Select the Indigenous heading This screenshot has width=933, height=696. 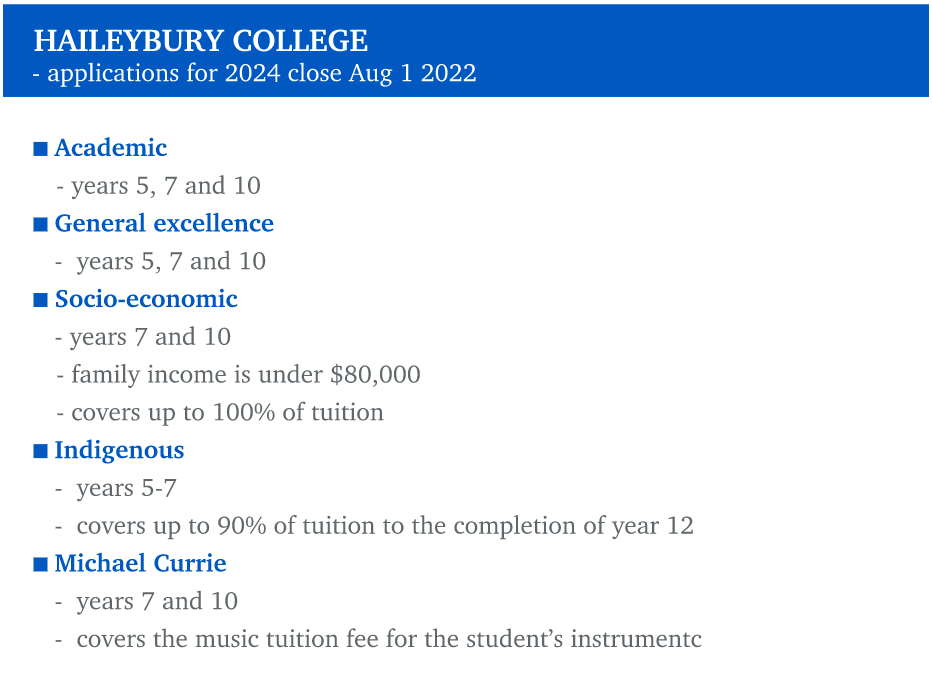point(120,451)
